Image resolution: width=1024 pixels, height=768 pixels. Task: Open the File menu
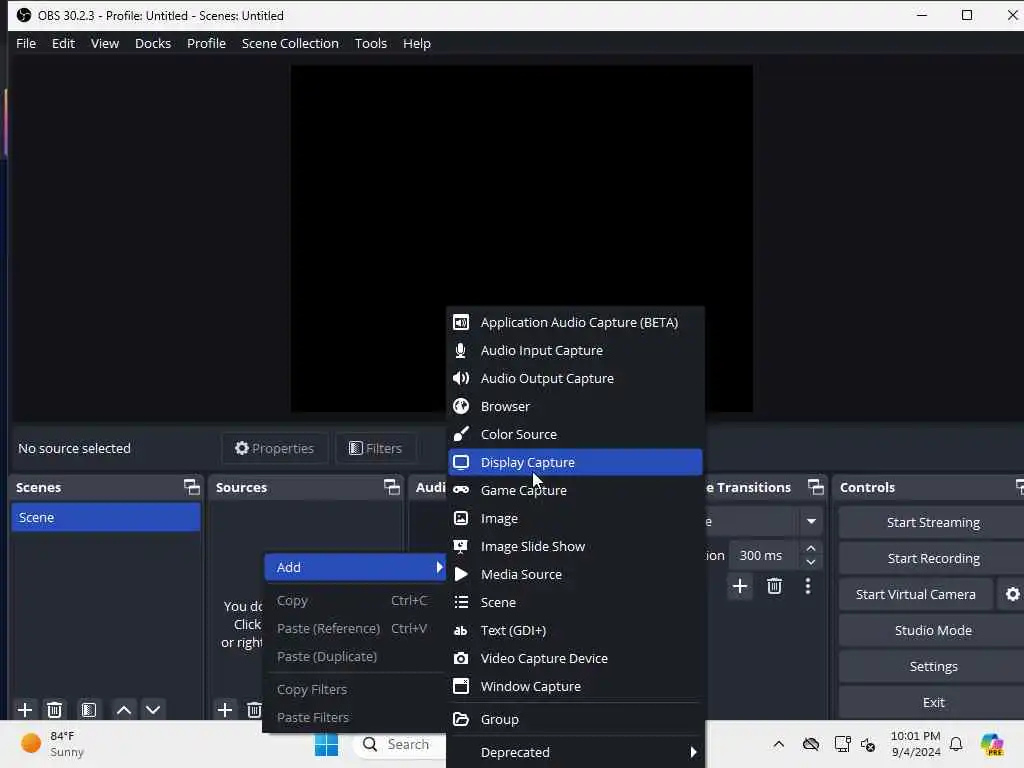pyautogui.click(x=26, y=43)
